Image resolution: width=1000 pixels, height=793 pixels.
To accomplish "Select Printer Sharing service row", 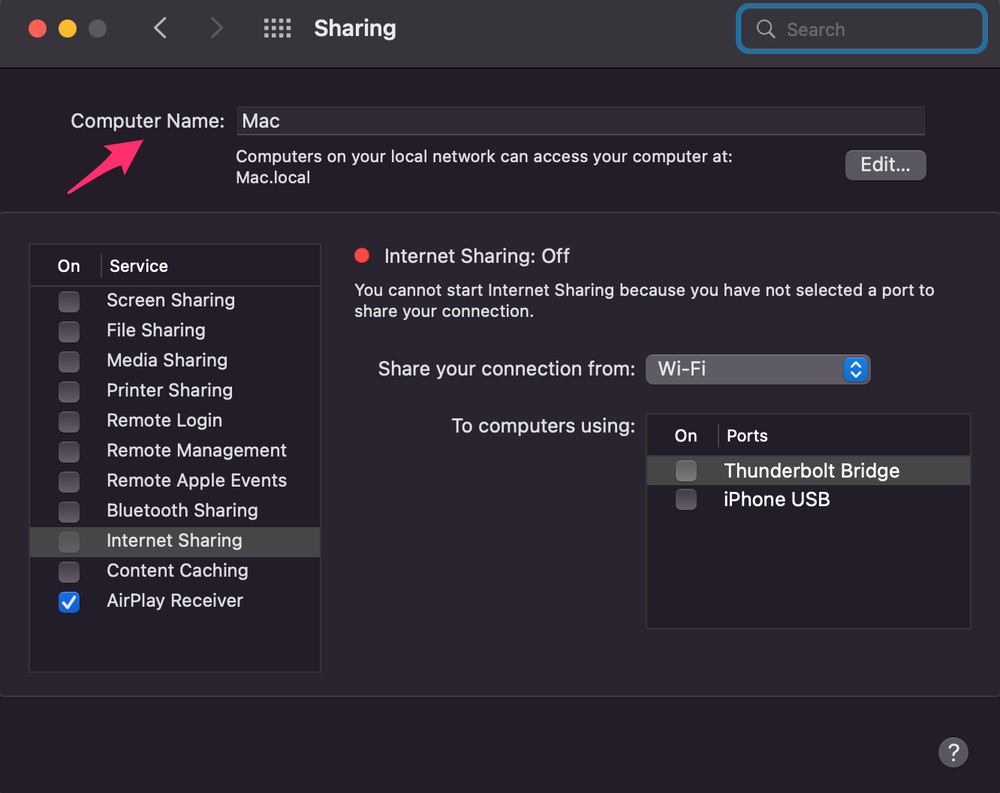I will [x=175, y=390].
